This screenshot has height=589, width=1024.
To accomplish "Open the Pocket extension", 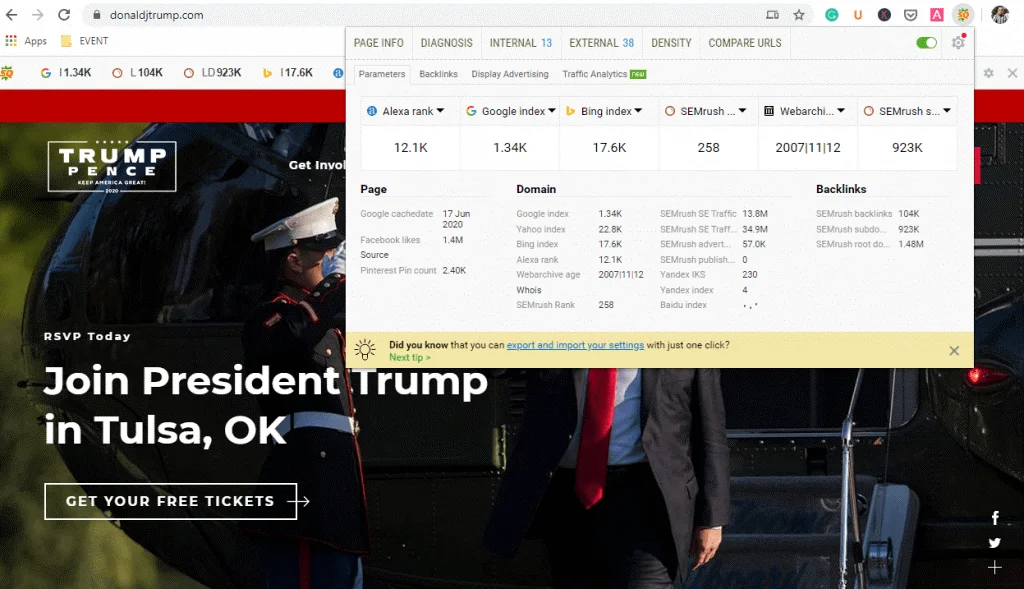I will coord(908,15).
